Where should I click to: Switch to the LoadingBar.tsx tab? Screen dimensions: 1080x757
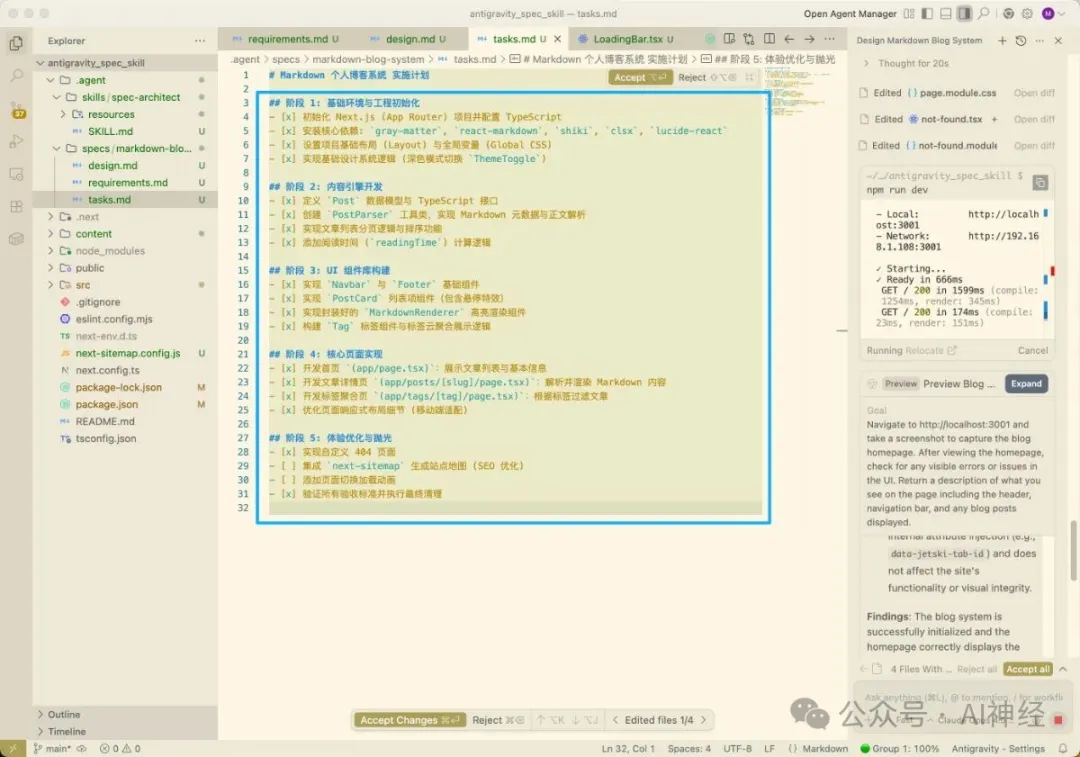tap(627, 40)
